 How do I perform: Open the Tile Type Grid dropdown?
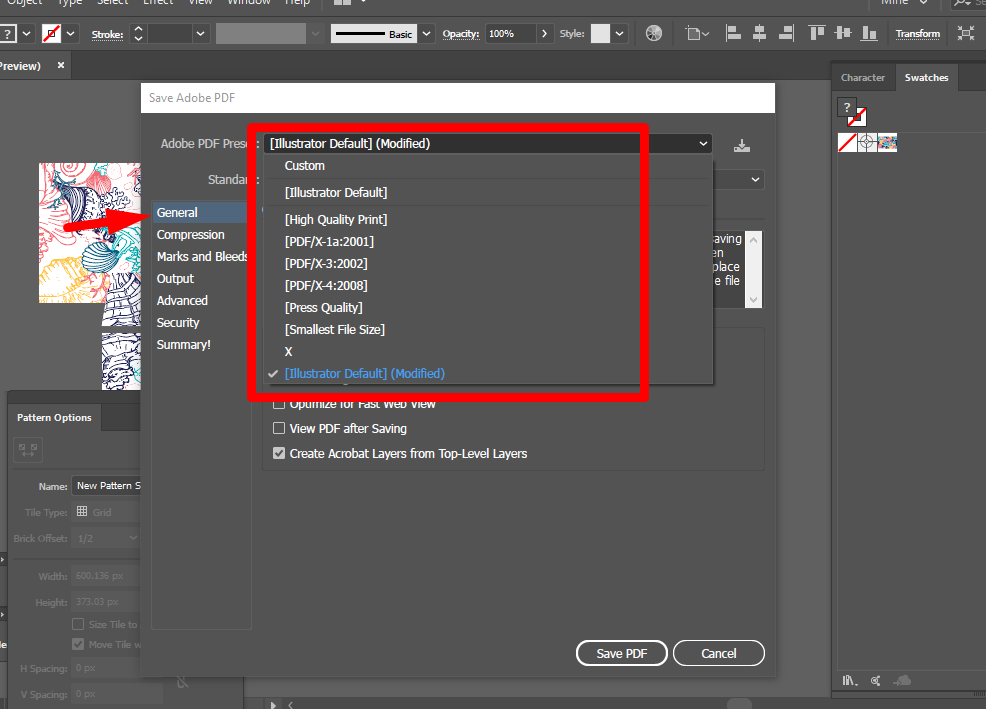[x=106, y=512]
